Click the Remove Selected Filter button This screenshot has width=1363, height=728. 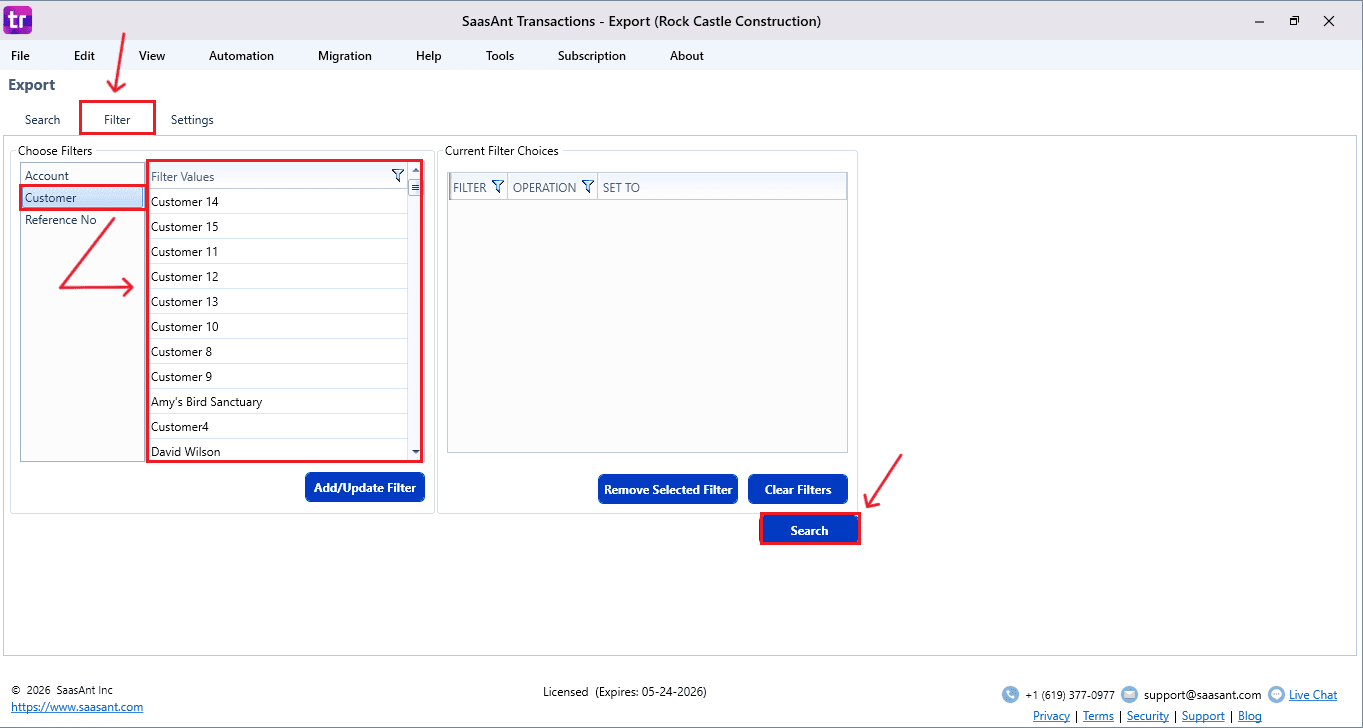tap(668, 490)
